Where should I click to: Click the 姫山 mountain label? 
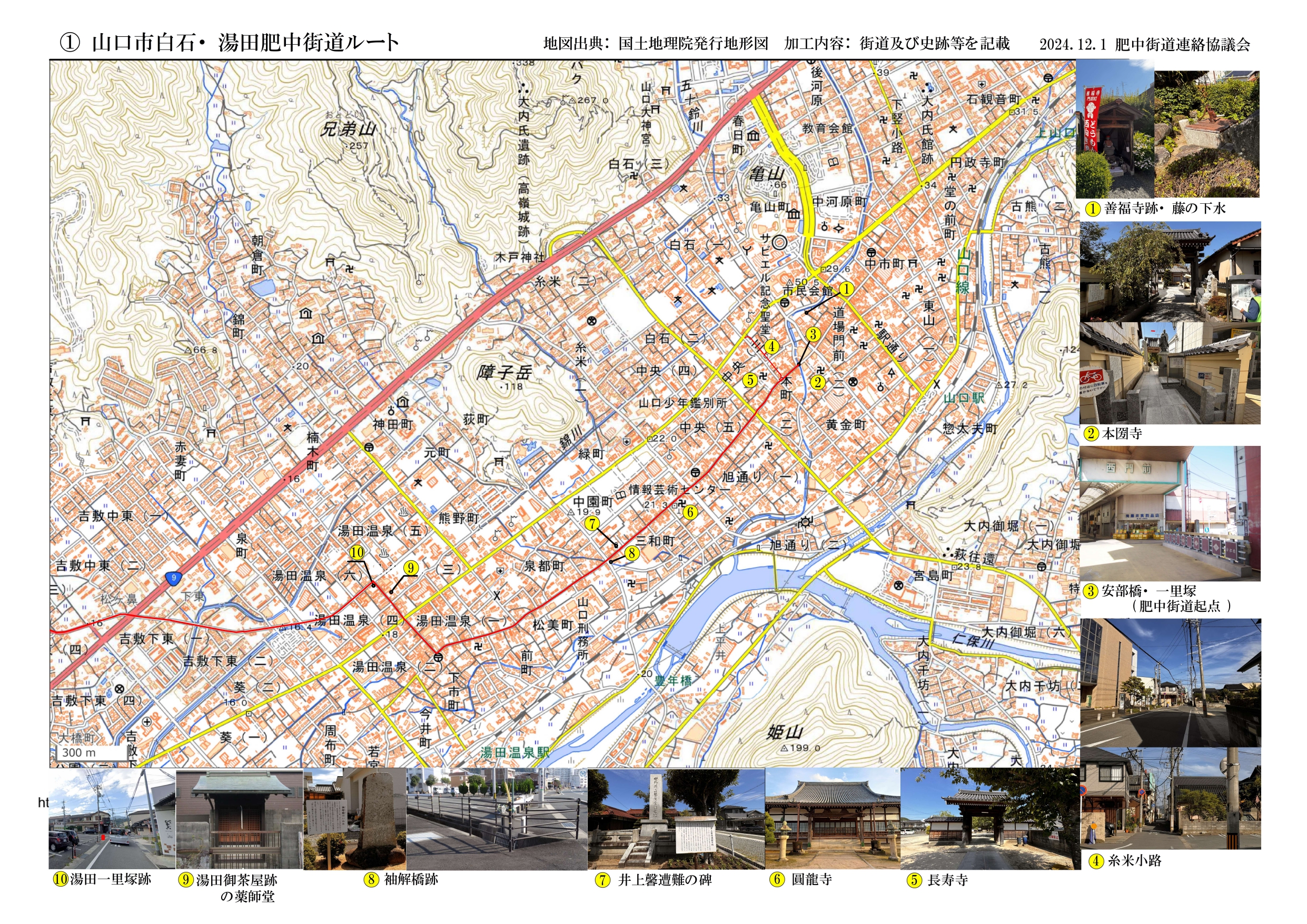(x=784, y=732)
